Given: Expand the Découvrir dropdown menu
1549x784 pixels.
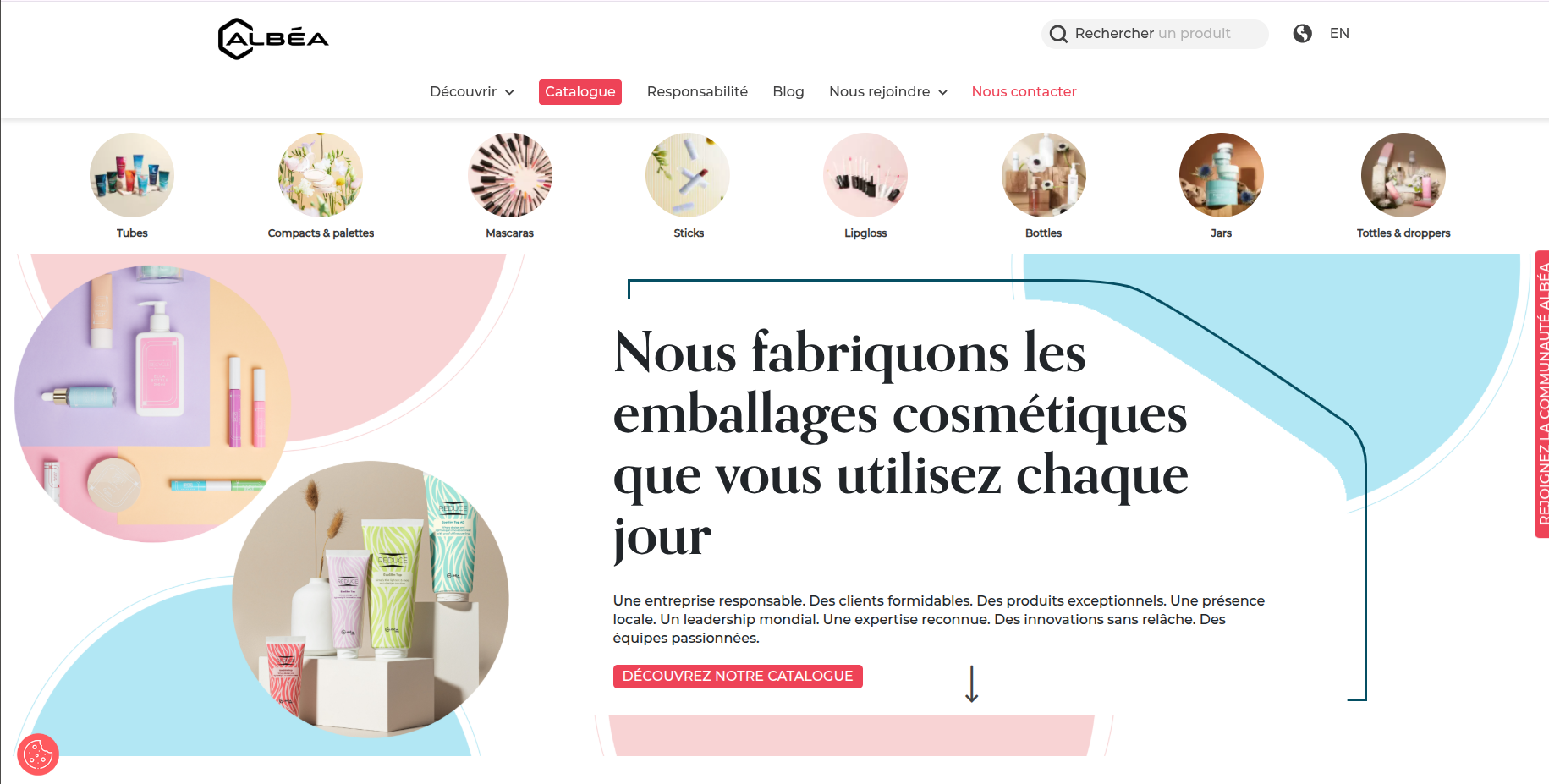Looking at the screenshot, I should [472, 91].
